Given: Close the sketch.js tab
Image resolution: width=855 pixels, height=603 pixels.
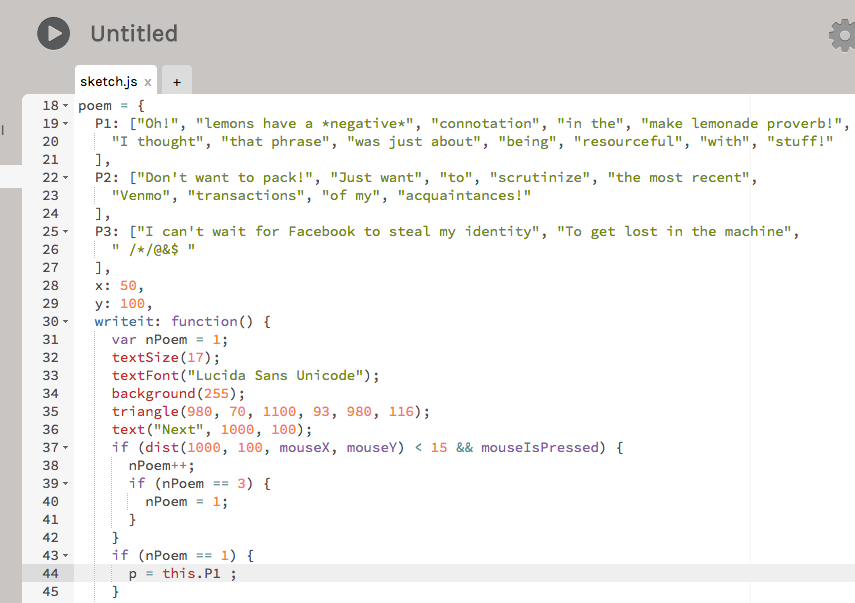Looking at the screenshot, I should [148, 82].
